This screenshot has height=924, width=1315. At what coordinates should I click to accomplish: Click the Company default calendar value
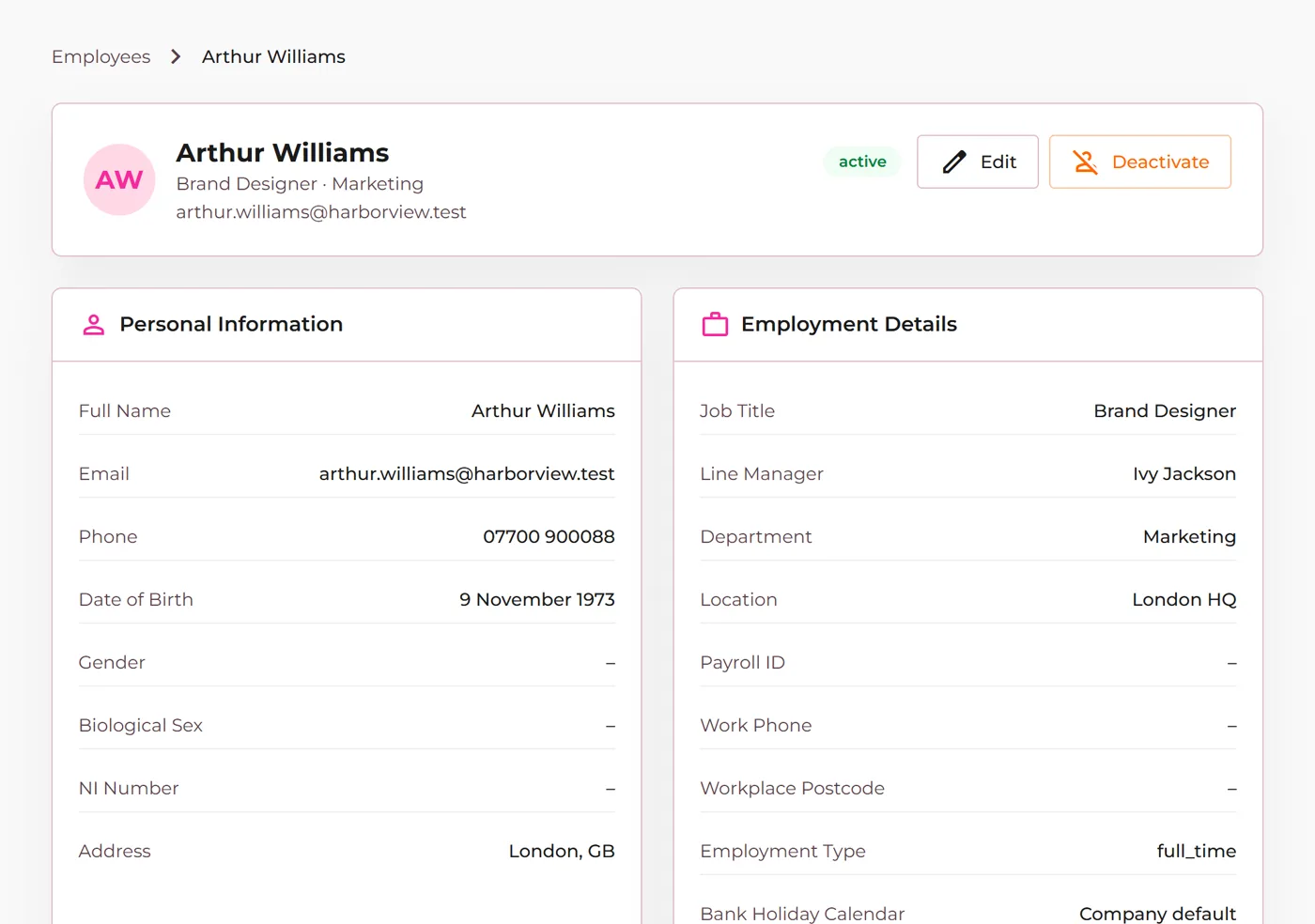click(x=1157, y=914)
